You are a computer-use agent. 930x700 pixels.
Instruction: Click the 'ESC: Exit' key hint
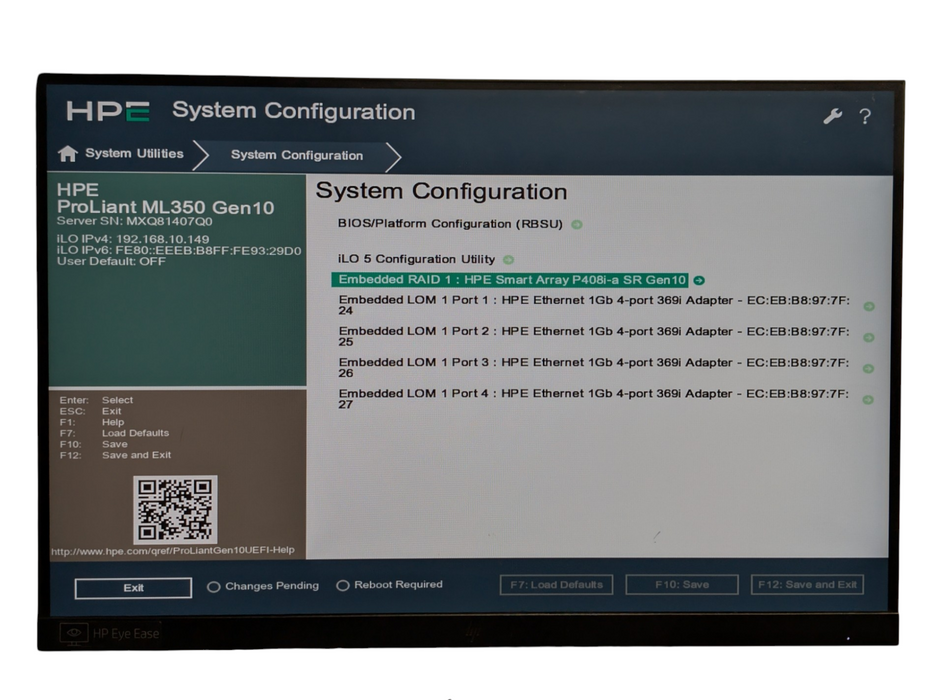[x=90, y=411]
